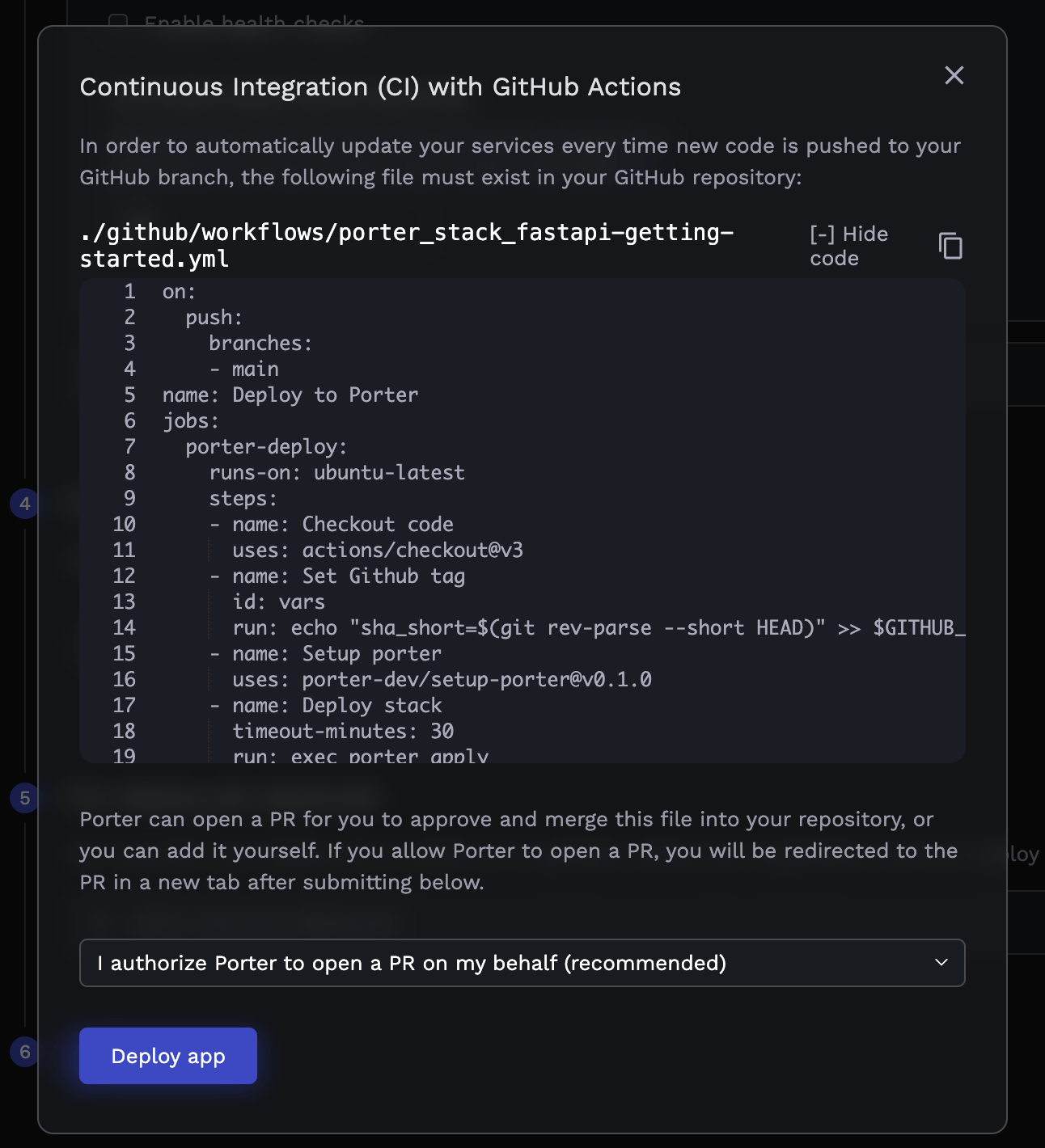Click the workflow file path heading
The height and width of the screenshot is (1148, 1045).
pyautogui.click(x=407, y=246)
